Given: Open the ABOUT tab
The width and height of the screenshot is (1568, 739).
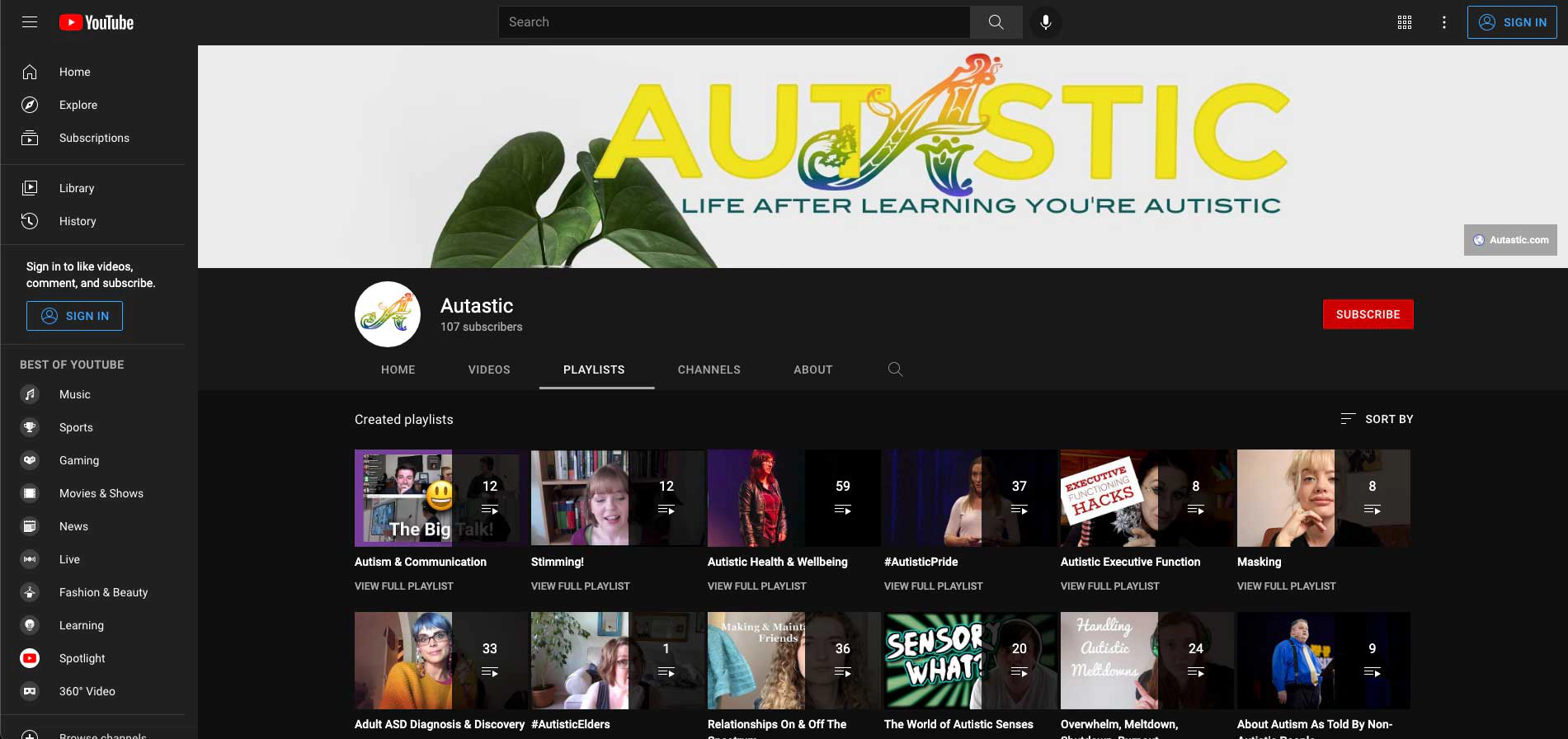Looking at the screenshot, I should point(813,369).
